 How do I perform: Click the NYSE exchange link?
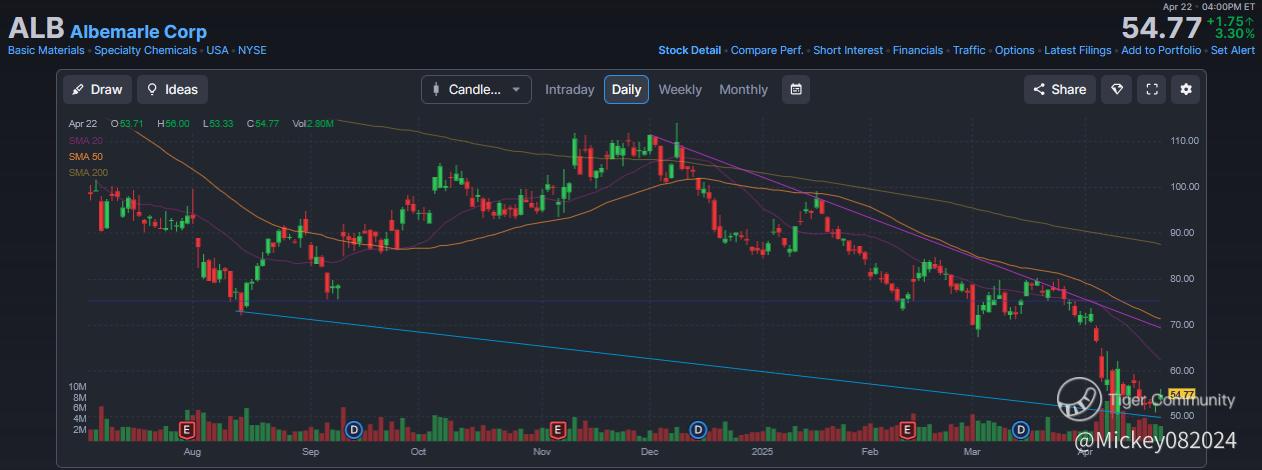pyautogui.click(x=253, y=50)
